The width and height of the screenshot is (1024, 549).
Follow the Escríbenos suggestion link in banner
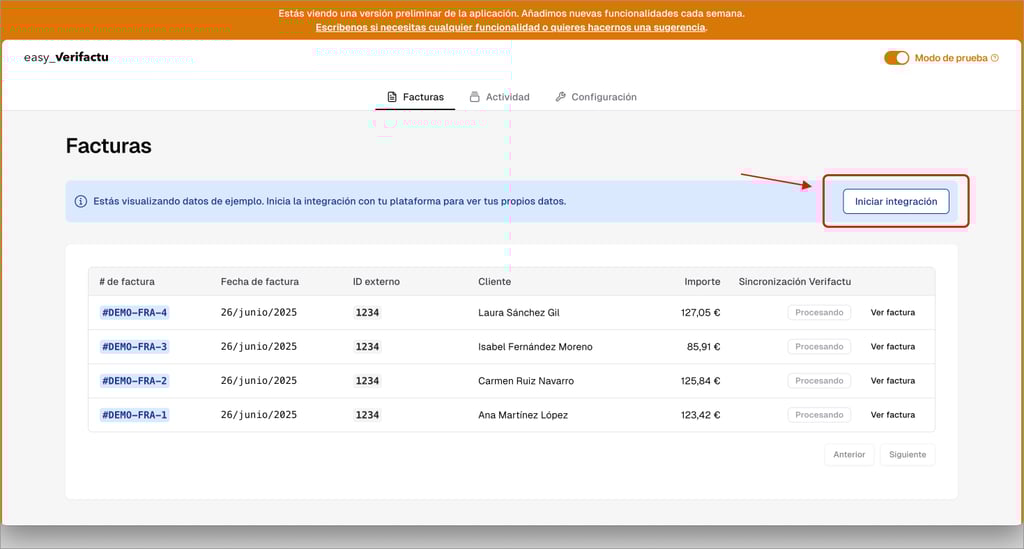(511, 27)
